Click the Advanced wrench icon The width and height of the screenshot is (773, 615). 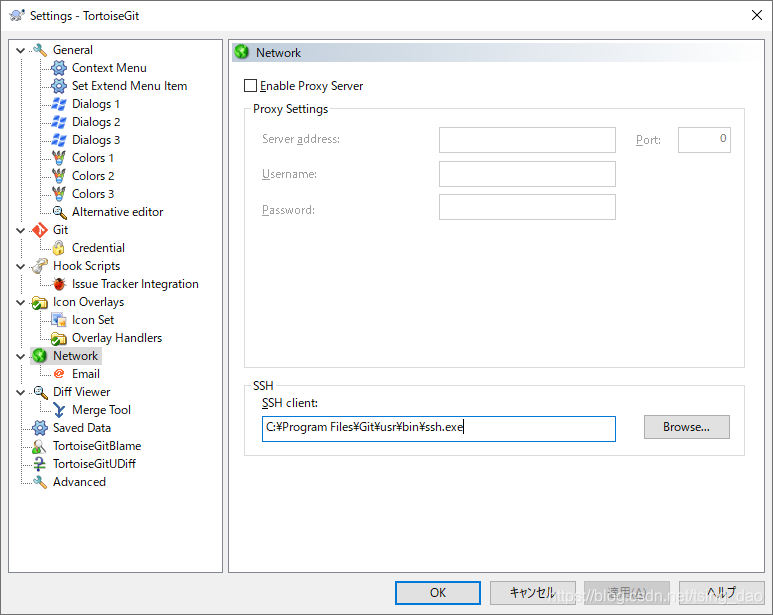click(39, 482)
